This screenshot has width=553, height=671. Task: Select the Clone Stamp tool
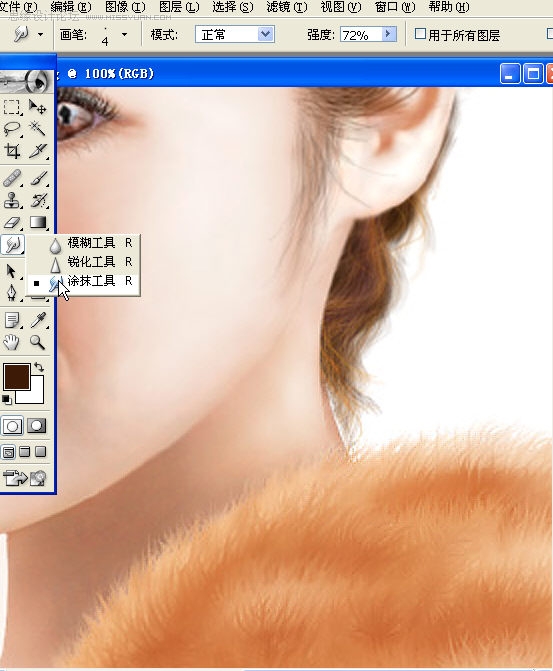pyautogui.click(x=12, y=200)
